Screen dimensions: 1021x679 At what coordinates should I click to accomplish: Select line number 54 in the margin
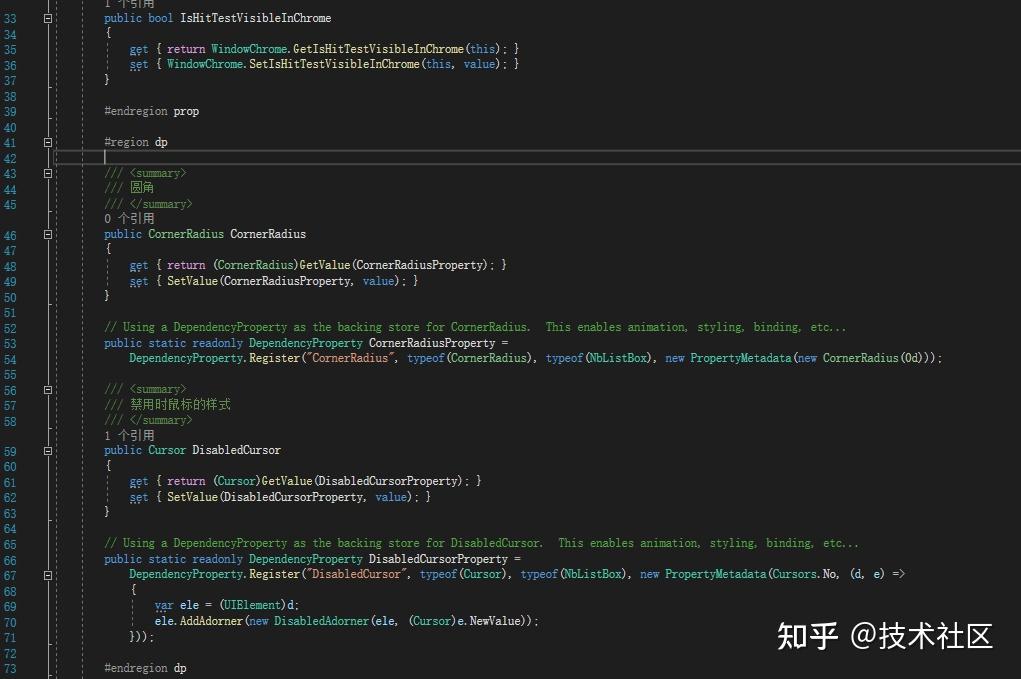click(12, 357)
